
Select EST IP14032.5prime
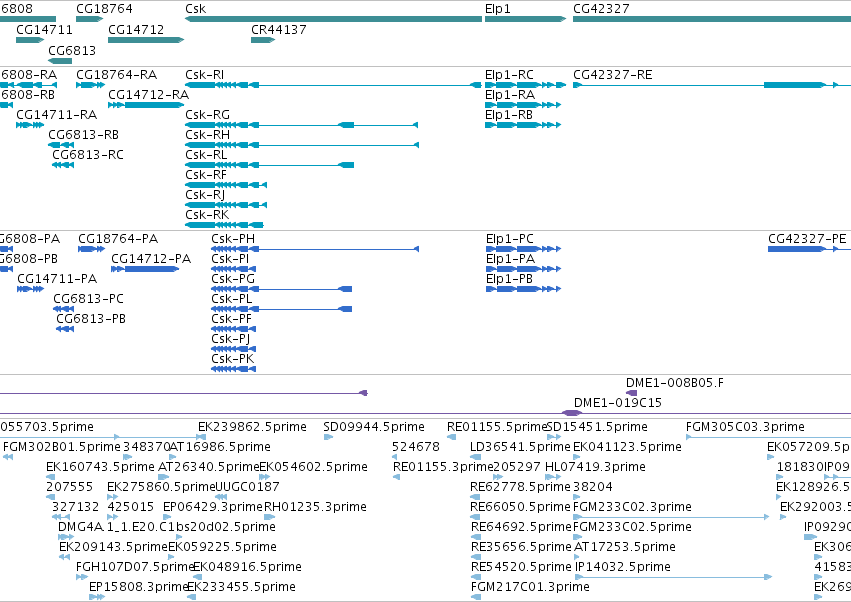tap(623, 567)
